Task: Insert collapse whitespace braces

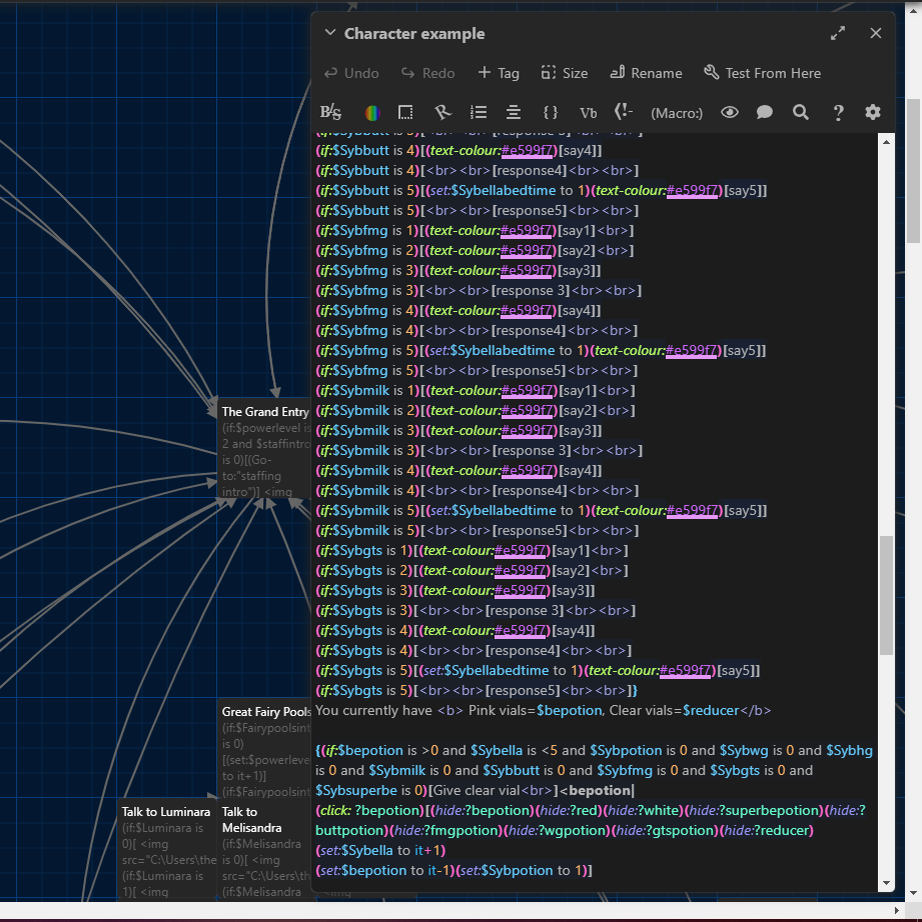Action: click(550, 113)
